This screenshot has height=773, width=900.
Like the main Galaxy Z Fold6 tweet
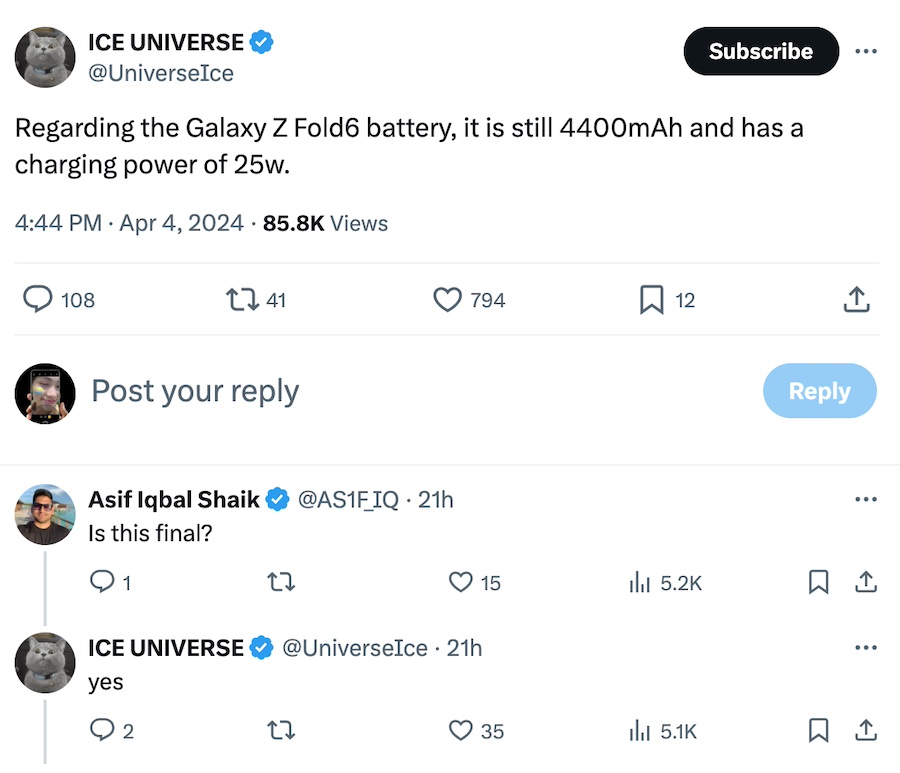[448, 299]
